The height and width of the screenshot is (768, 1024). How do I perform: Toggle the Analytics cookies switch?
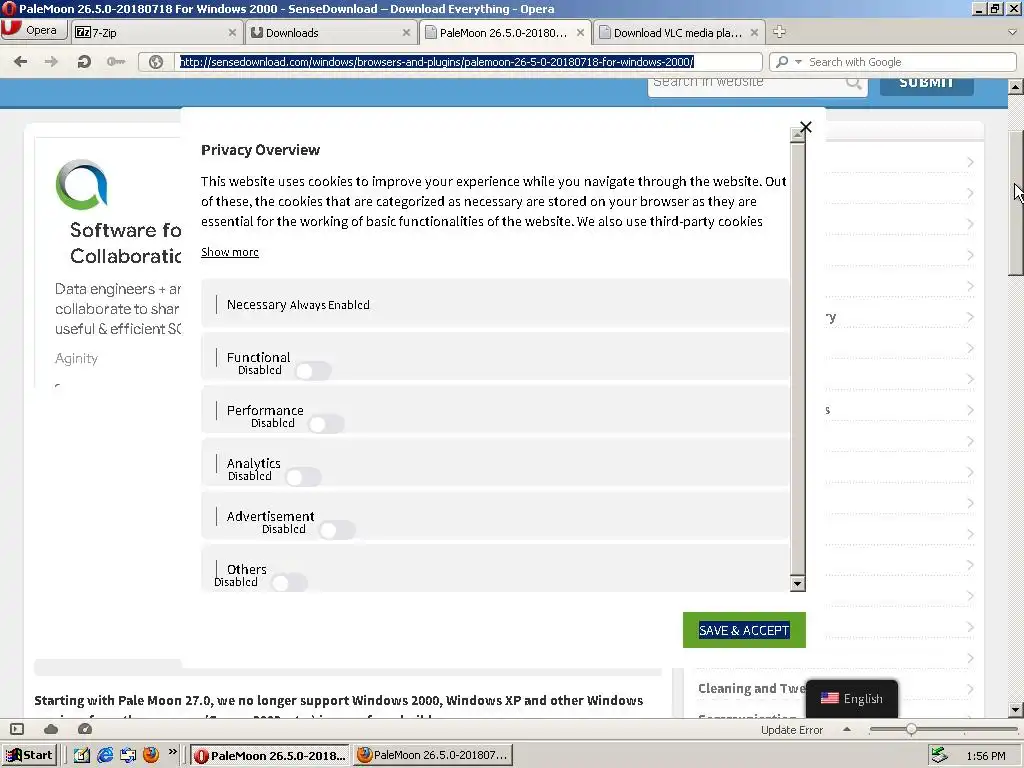(x=303, y=477)
